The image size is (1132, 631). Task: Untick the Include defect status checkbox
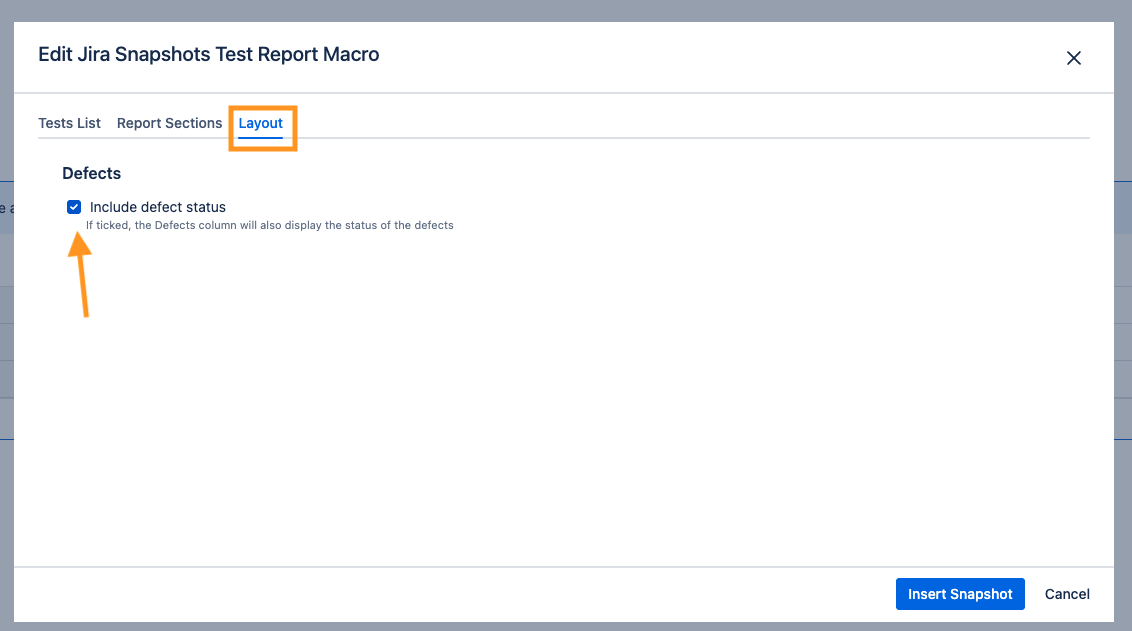(74, 207)
